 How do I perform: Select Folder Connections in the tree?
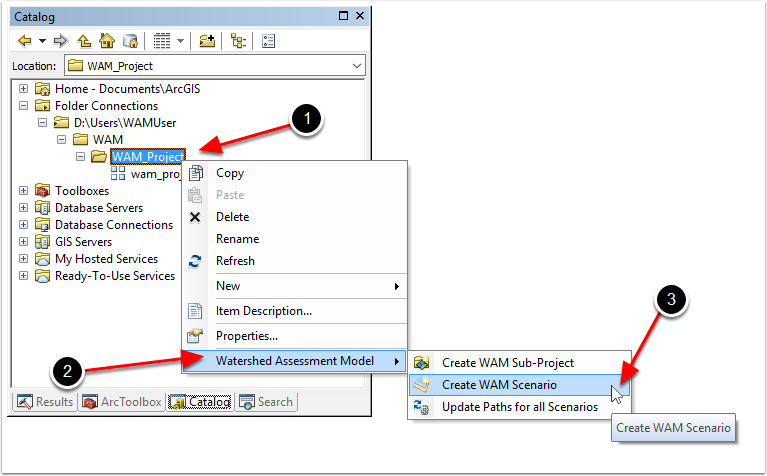[x=106, y=106]
